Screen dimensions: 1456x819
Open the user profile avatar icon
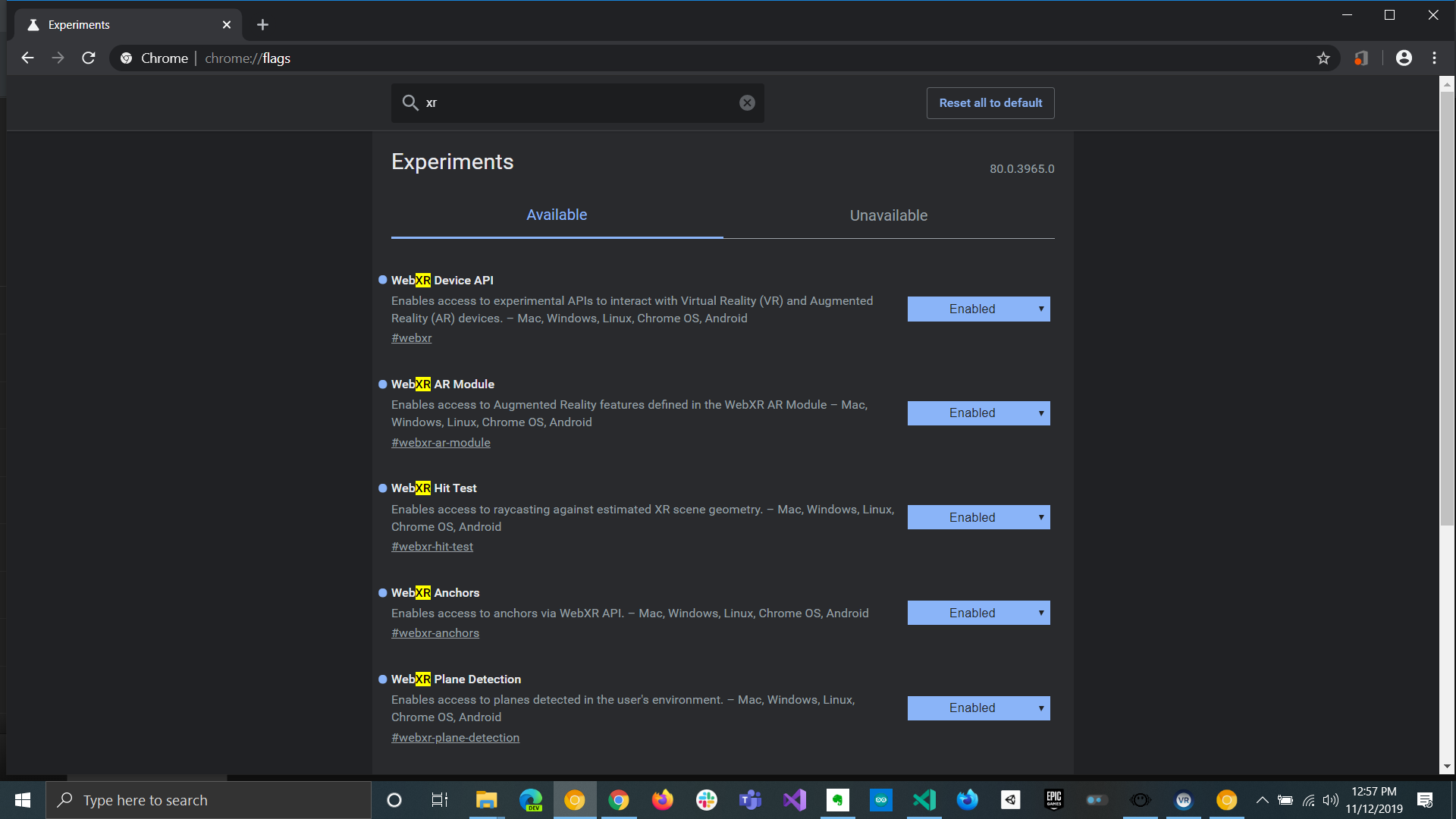pos(1404,58)
